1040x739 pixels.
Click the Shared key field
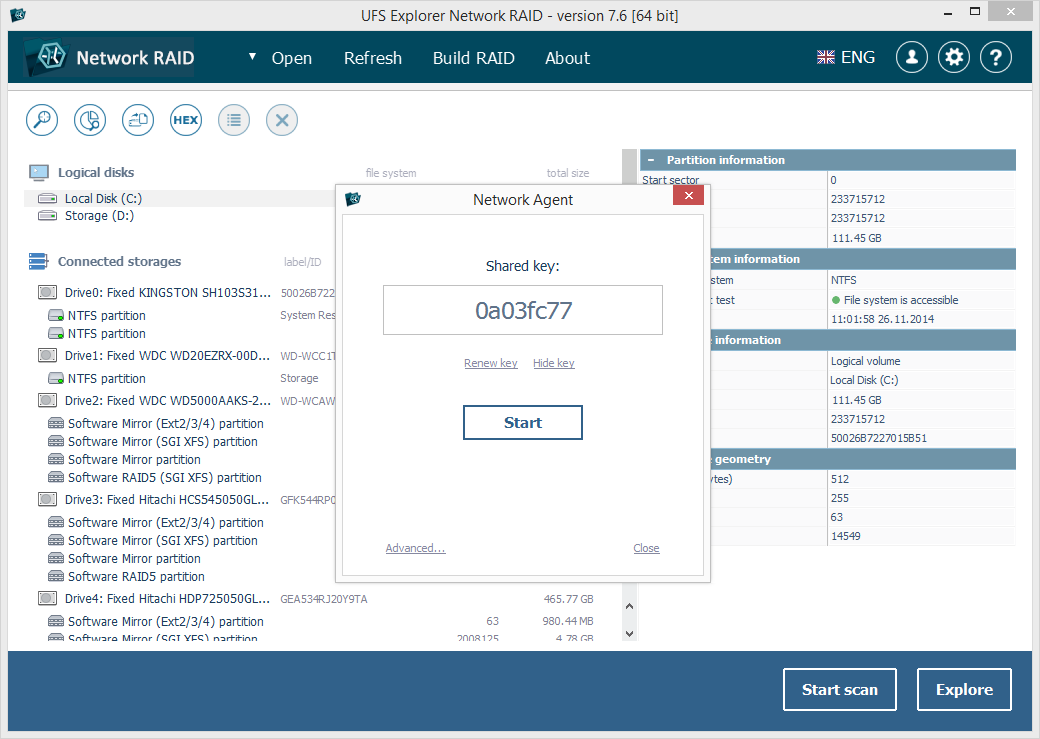coord(523,310)
